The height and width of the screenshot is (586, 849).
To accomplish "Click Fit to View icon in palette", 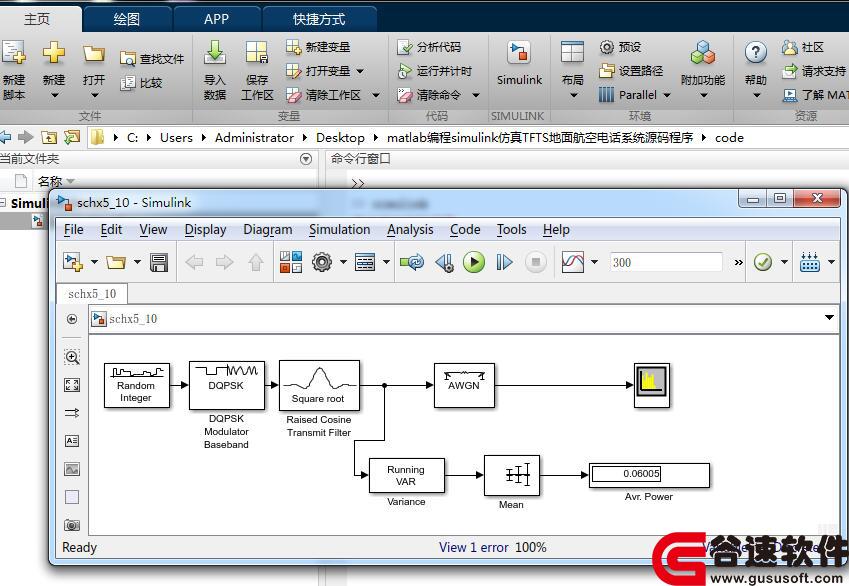I will 72,385.
